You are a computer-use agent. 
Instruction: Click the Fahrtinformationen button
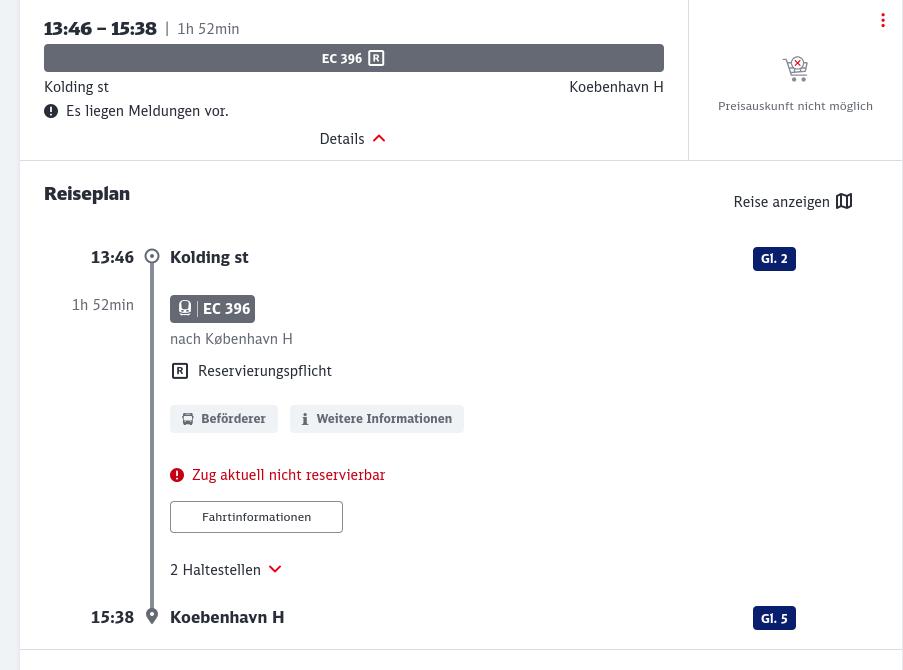coord(256,517)
